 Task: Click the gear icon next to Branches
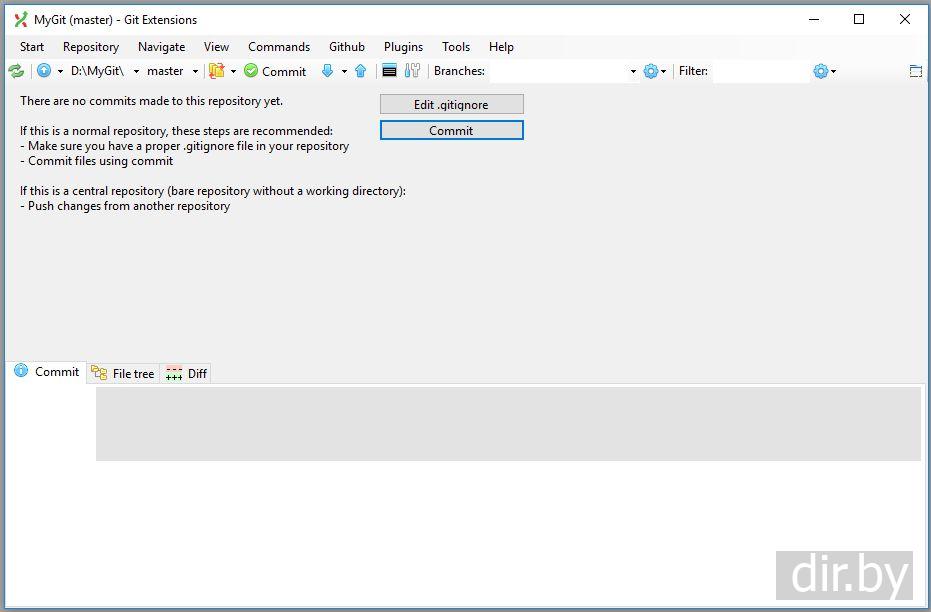click(651, 71)
